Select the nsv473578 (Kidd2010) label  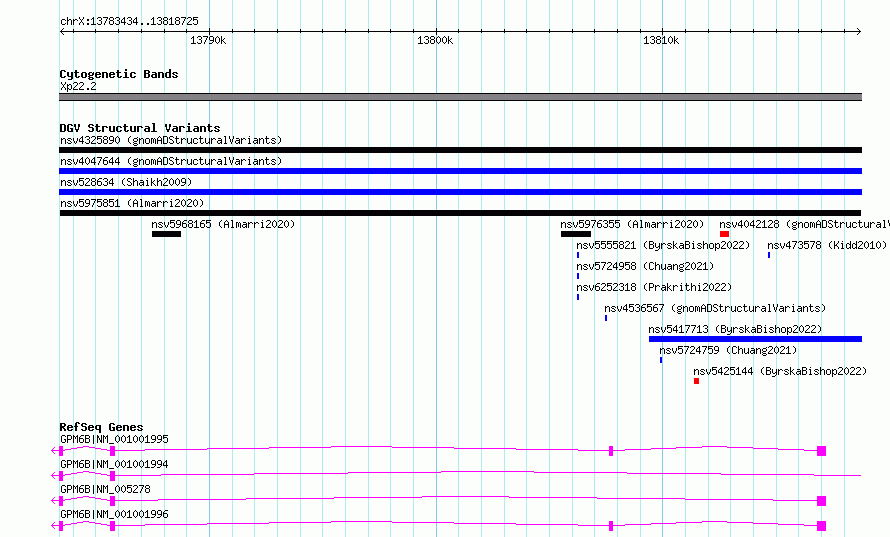[x=827, y=245]
